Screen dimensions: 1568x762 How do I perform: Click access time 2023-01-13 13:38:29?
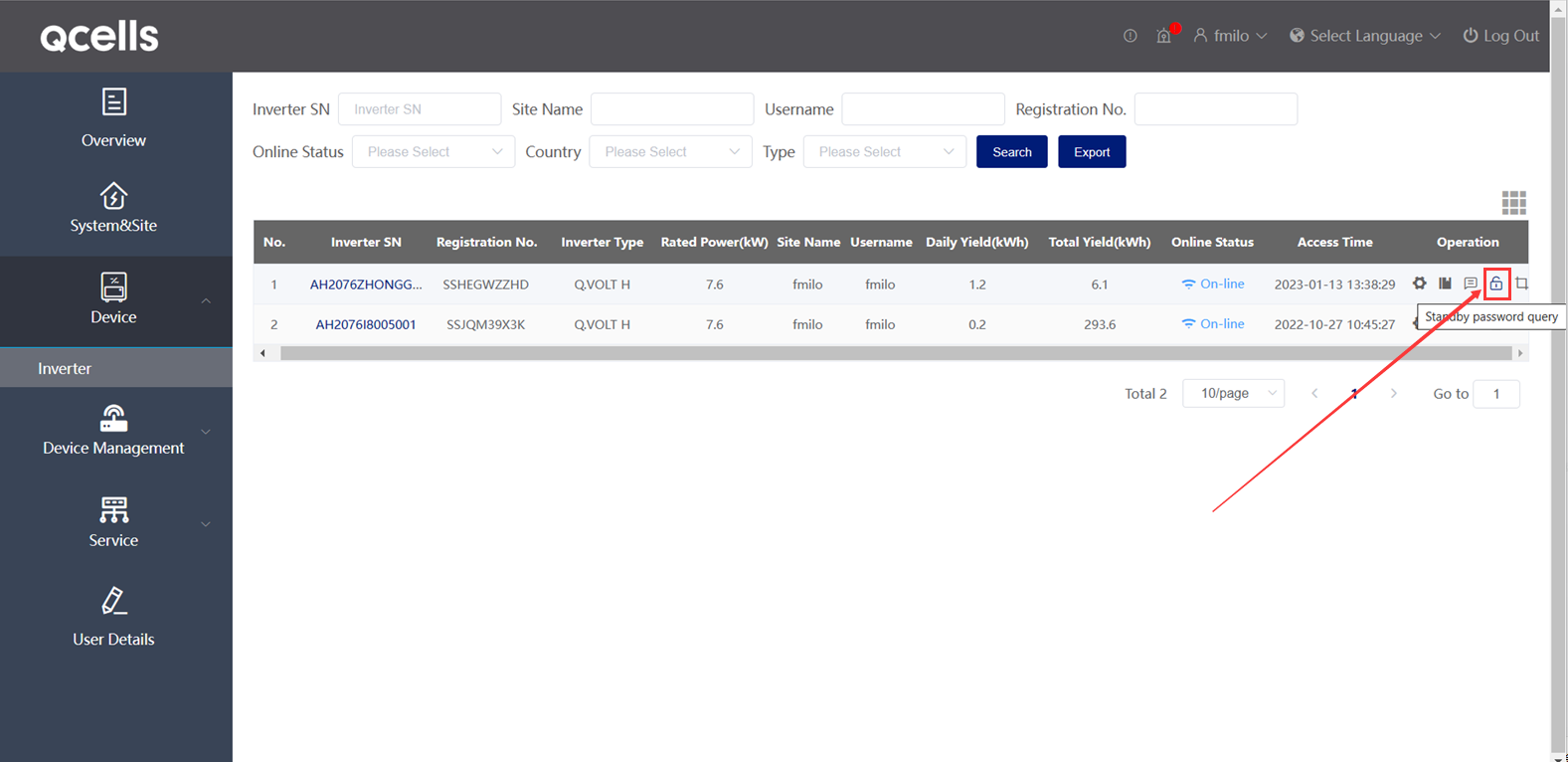pyautogui.click(x=1334, y=284)
